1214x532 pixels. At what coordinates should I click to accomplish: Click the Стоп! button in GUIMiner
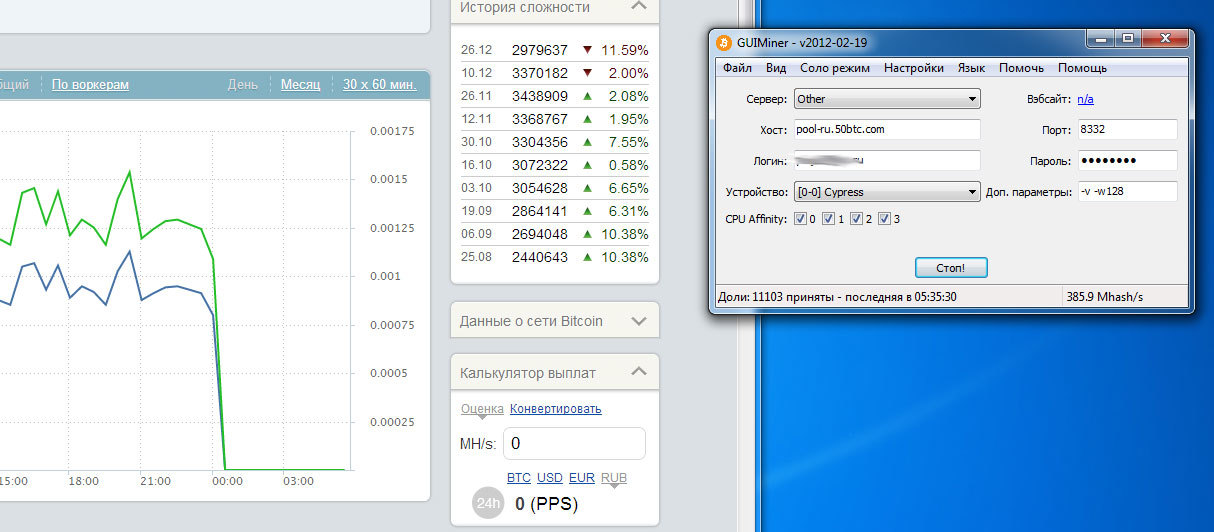(x=951, y=267)
